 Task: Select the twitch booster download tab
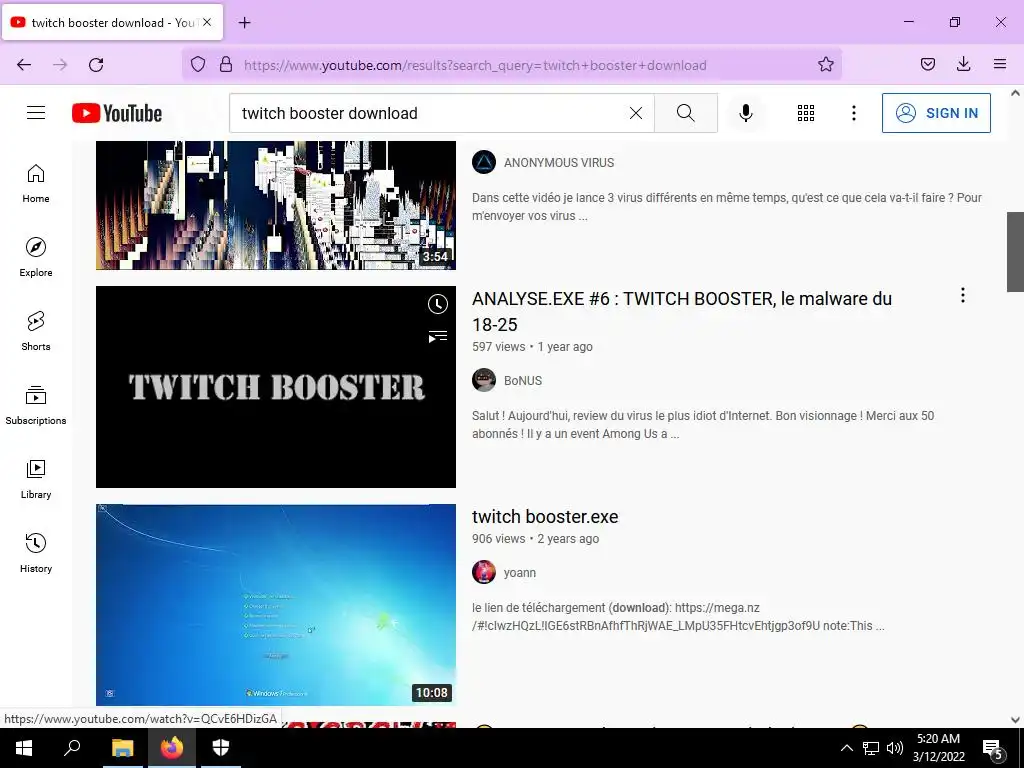tap(112, 22)
